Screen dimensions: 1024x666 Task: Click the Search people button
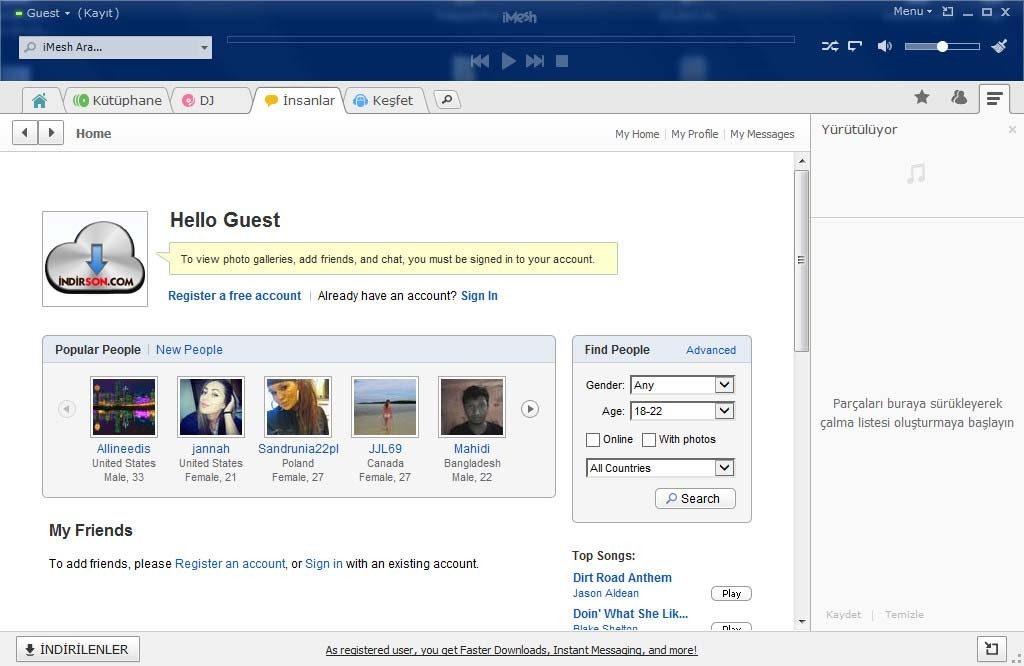coord(695,498)
